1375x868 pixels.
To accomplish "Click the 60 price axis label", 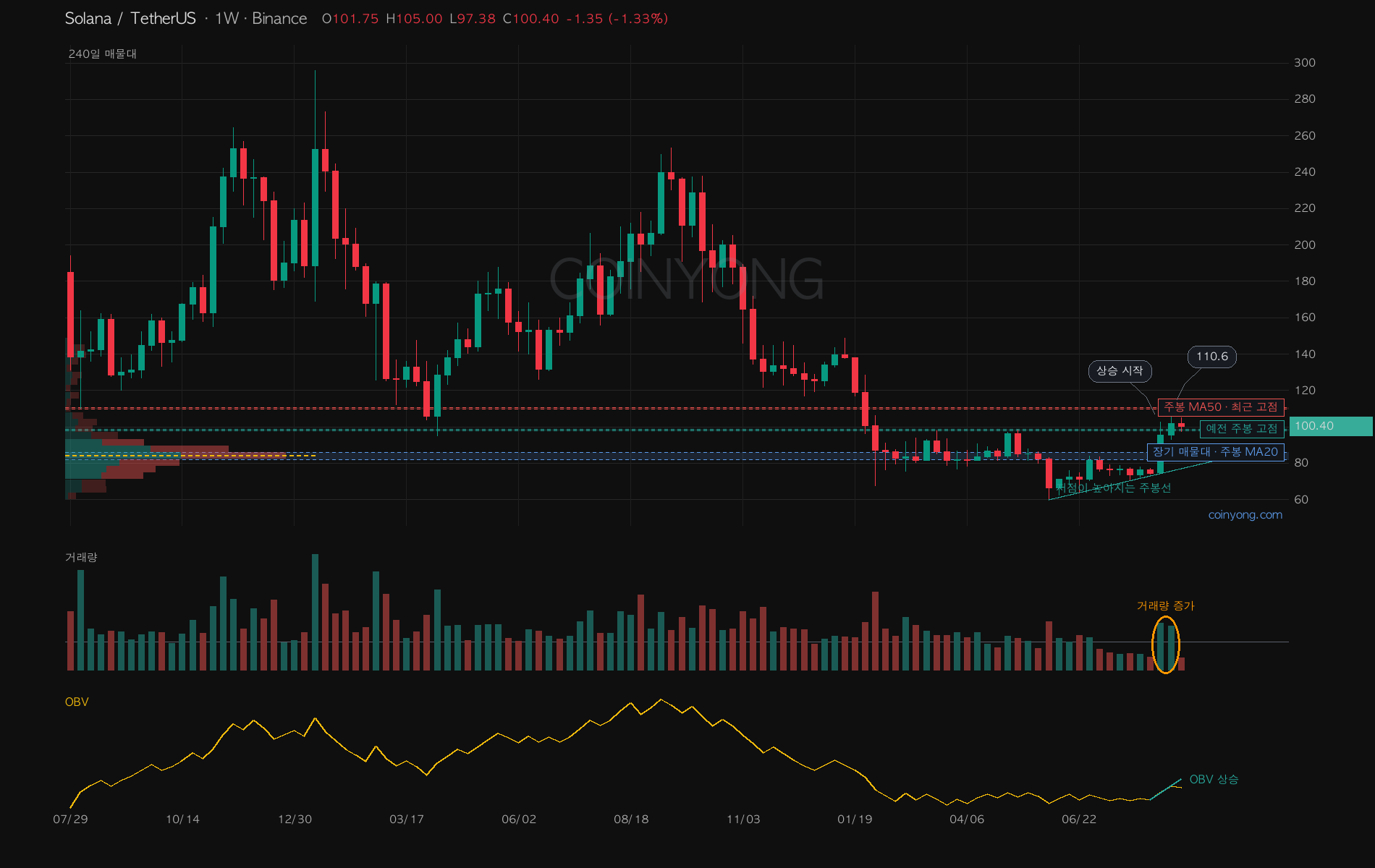I will tap(1301, 500).
